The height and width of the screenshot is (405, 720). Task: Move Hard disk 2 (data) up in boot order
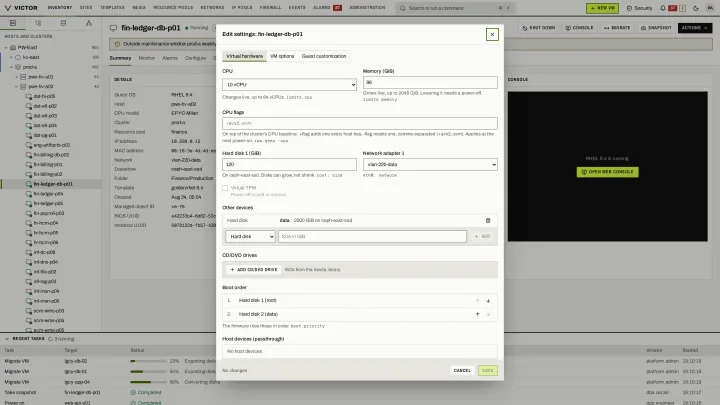[478, 315]
